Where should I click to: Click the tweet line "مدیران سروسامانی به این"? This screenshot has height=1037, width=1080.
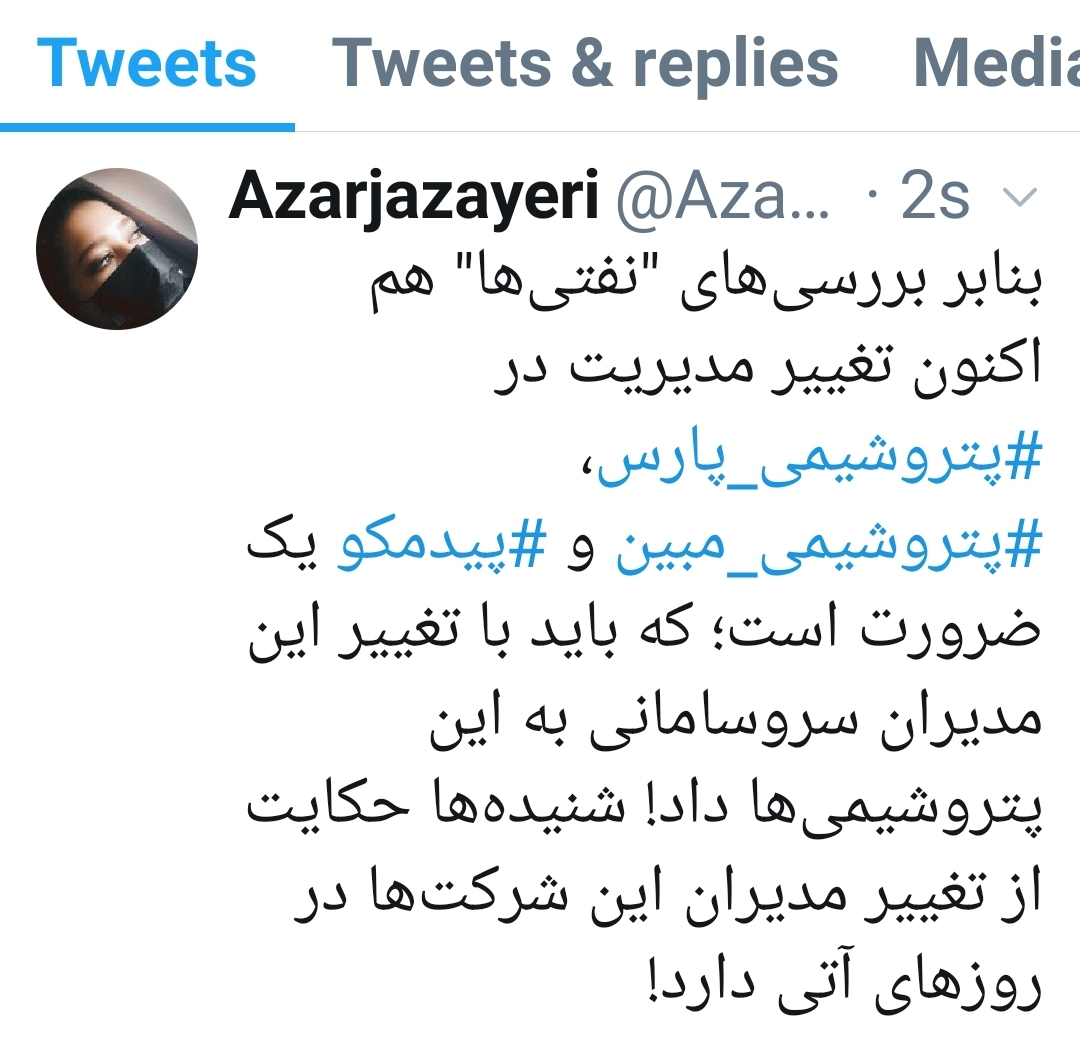[x=735, y=720]
